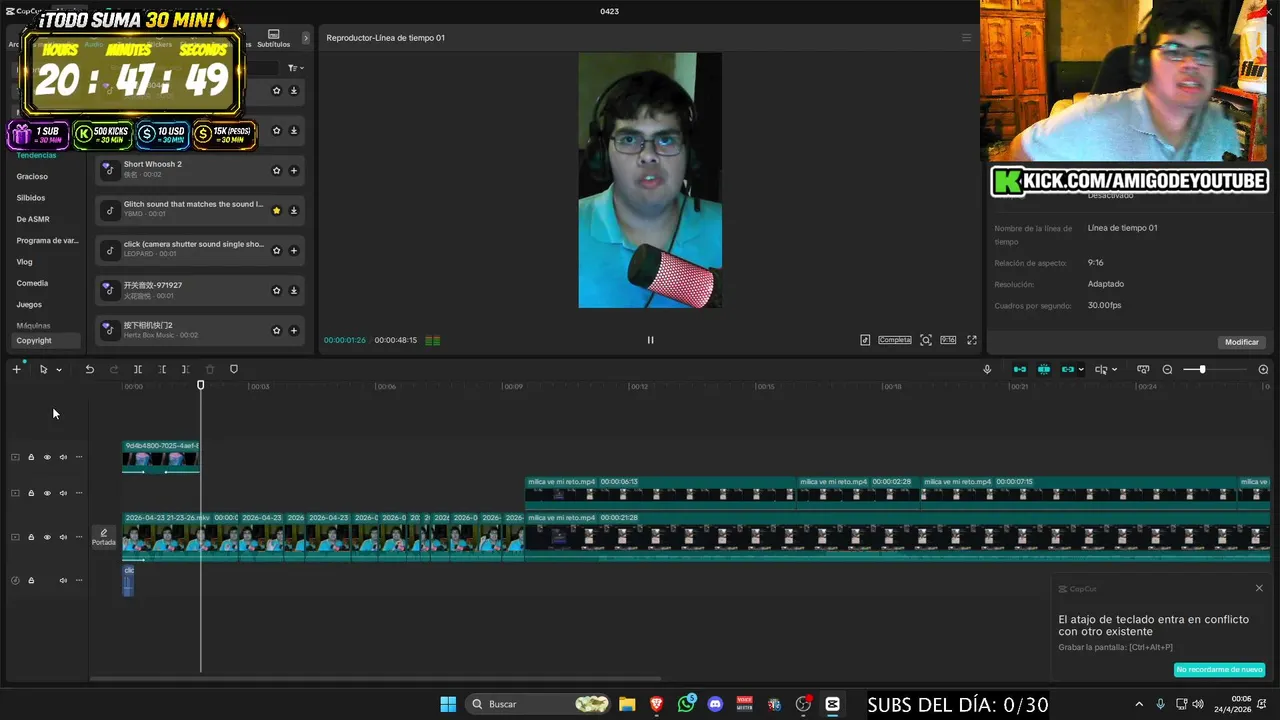
Task: Mute the audio track speaker icon
Action: click(x=63, y=580)
